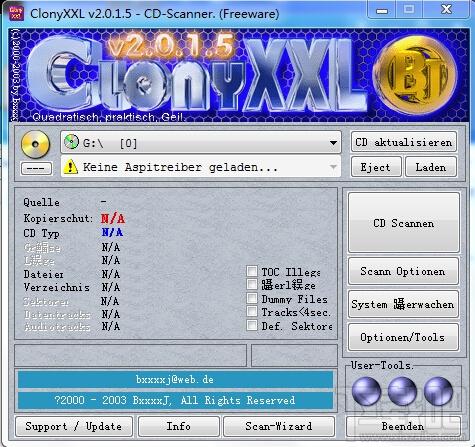Enable the Def. Sektoren checkbox
This screenshot has height=447, width=475.
(252, 325)
